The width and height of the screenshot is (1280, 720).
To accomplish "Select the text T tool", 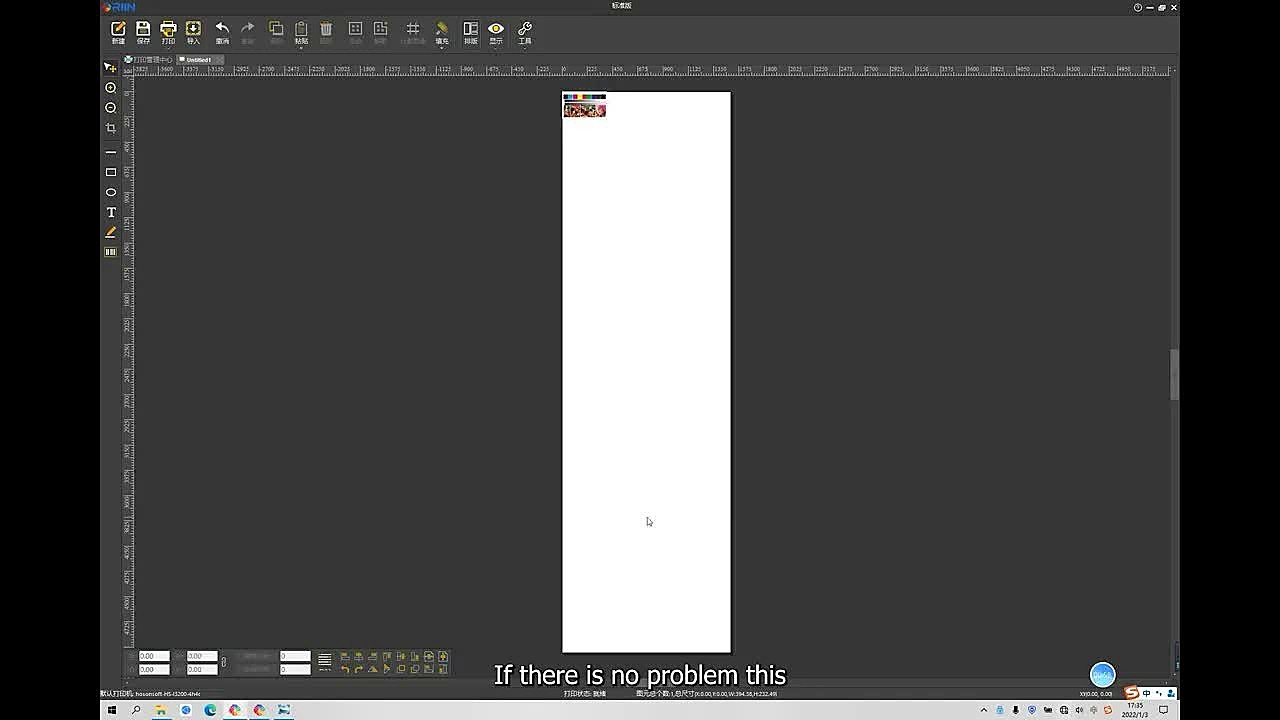I will click(111, 212).
